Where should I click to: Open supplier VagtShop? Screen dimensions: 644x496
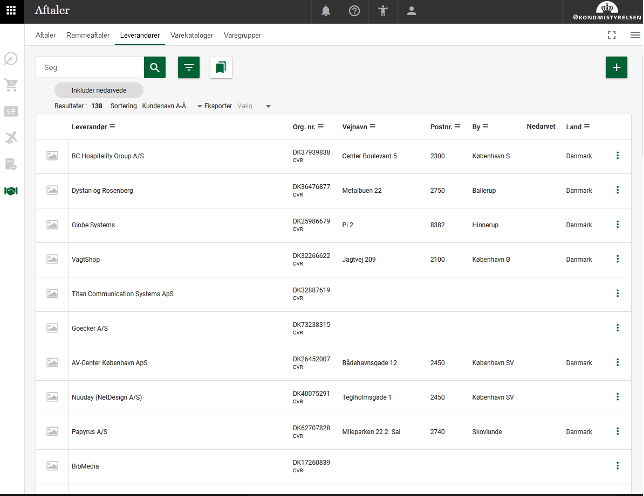point(85,259)
